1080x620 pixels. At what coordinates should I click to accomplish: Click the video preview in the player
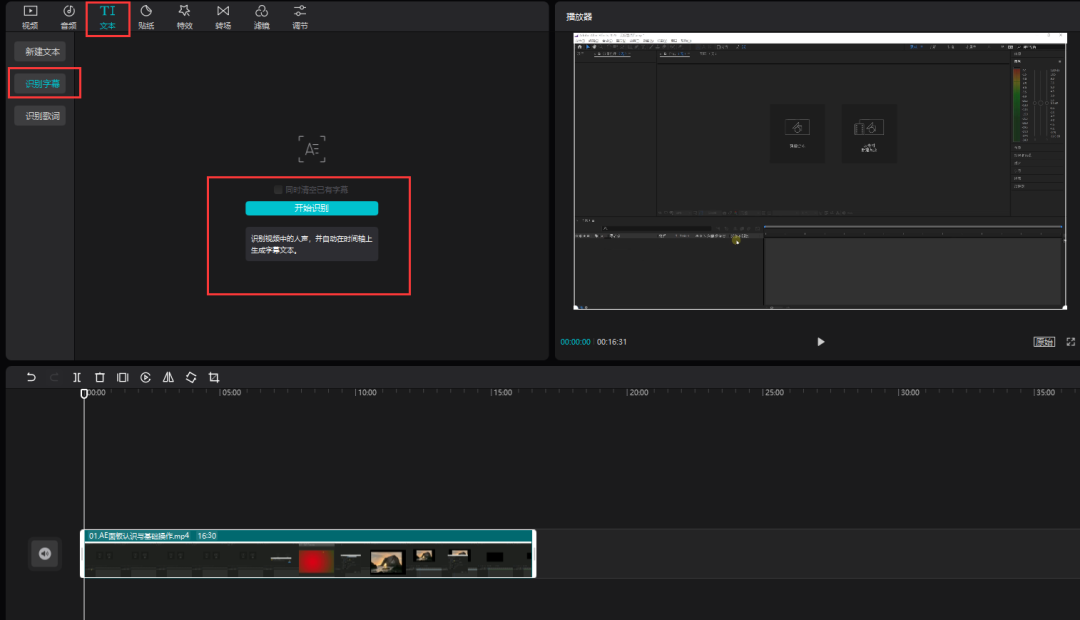click(x=820, y=171)
